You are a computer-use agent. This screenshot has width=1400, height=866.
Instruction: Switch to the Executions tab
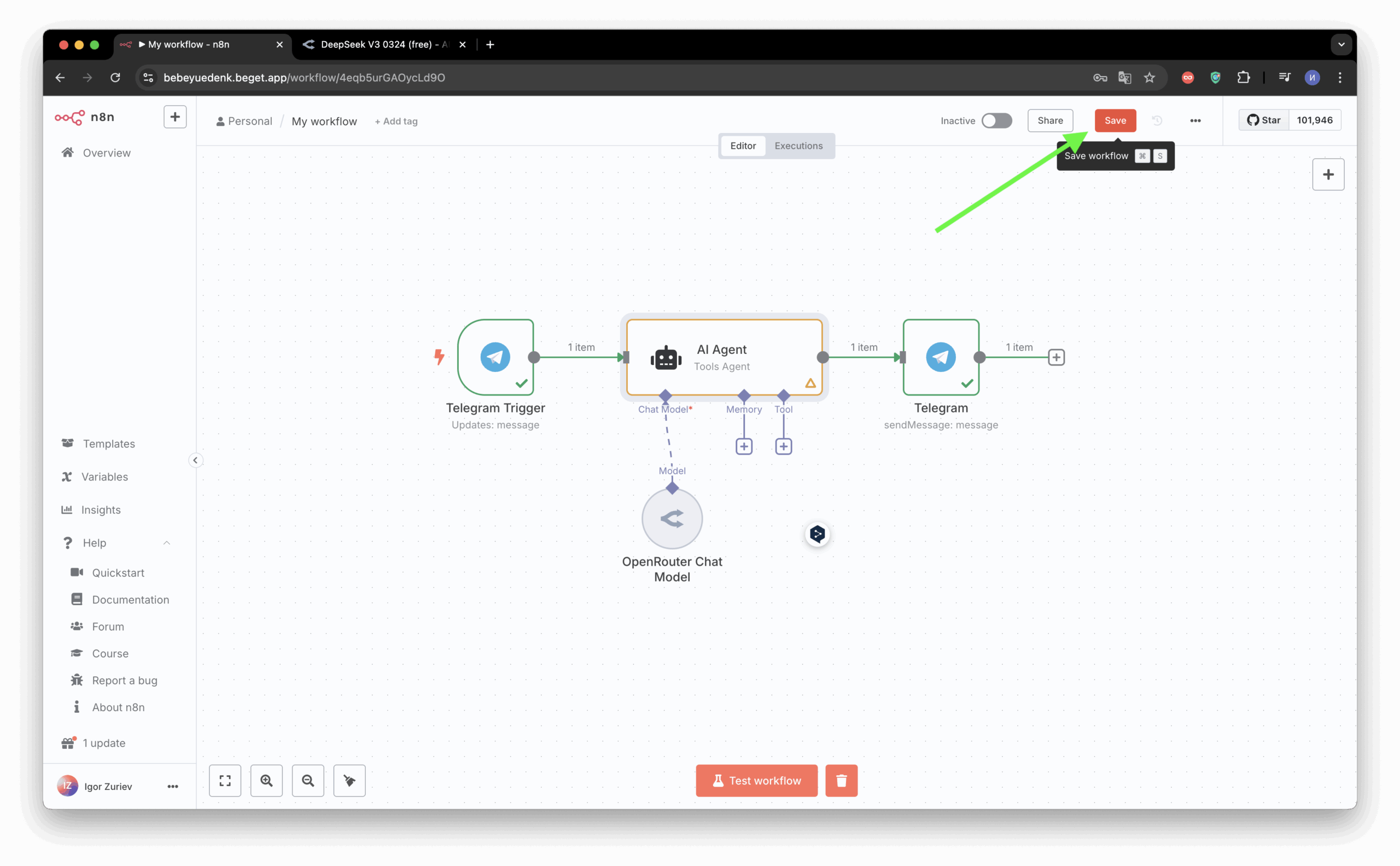[x=798, y=146]
